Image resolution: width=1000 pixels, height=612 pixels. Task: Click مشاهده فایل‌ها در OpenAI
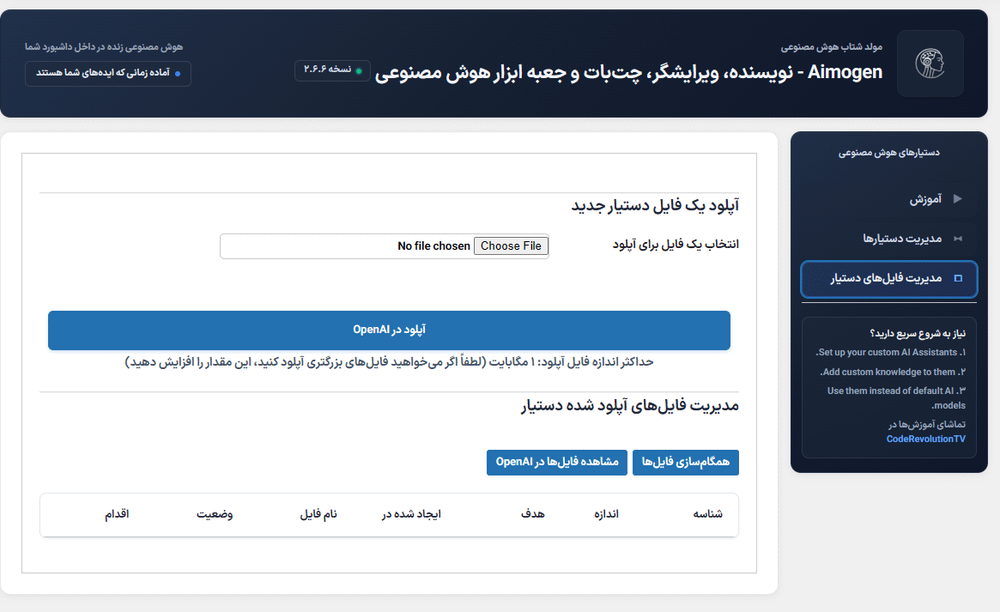(x=557, y=462)
